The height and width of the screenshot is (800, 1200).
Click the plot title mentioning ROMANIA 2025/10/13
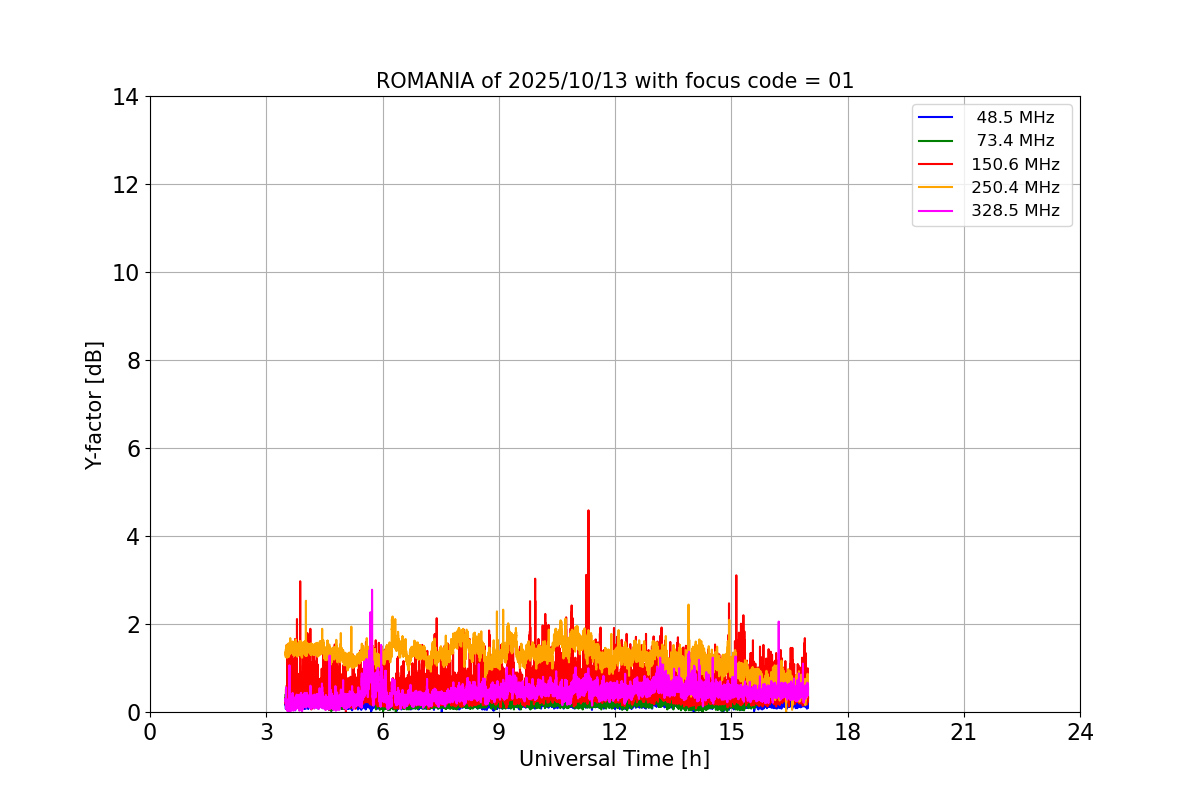point(615,81)
